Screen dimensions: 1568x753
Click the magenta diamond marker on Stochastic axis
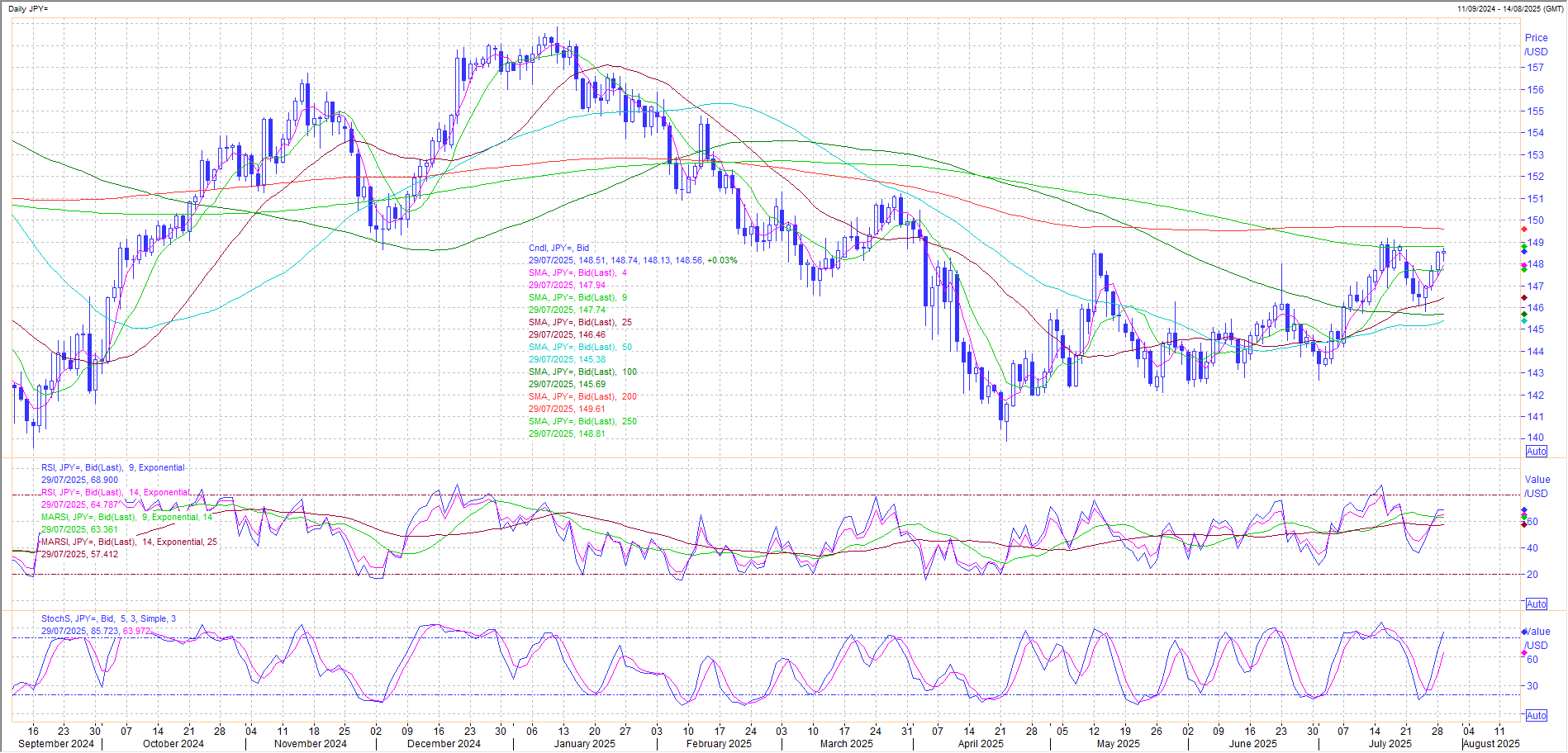(x=1524, y=653)
